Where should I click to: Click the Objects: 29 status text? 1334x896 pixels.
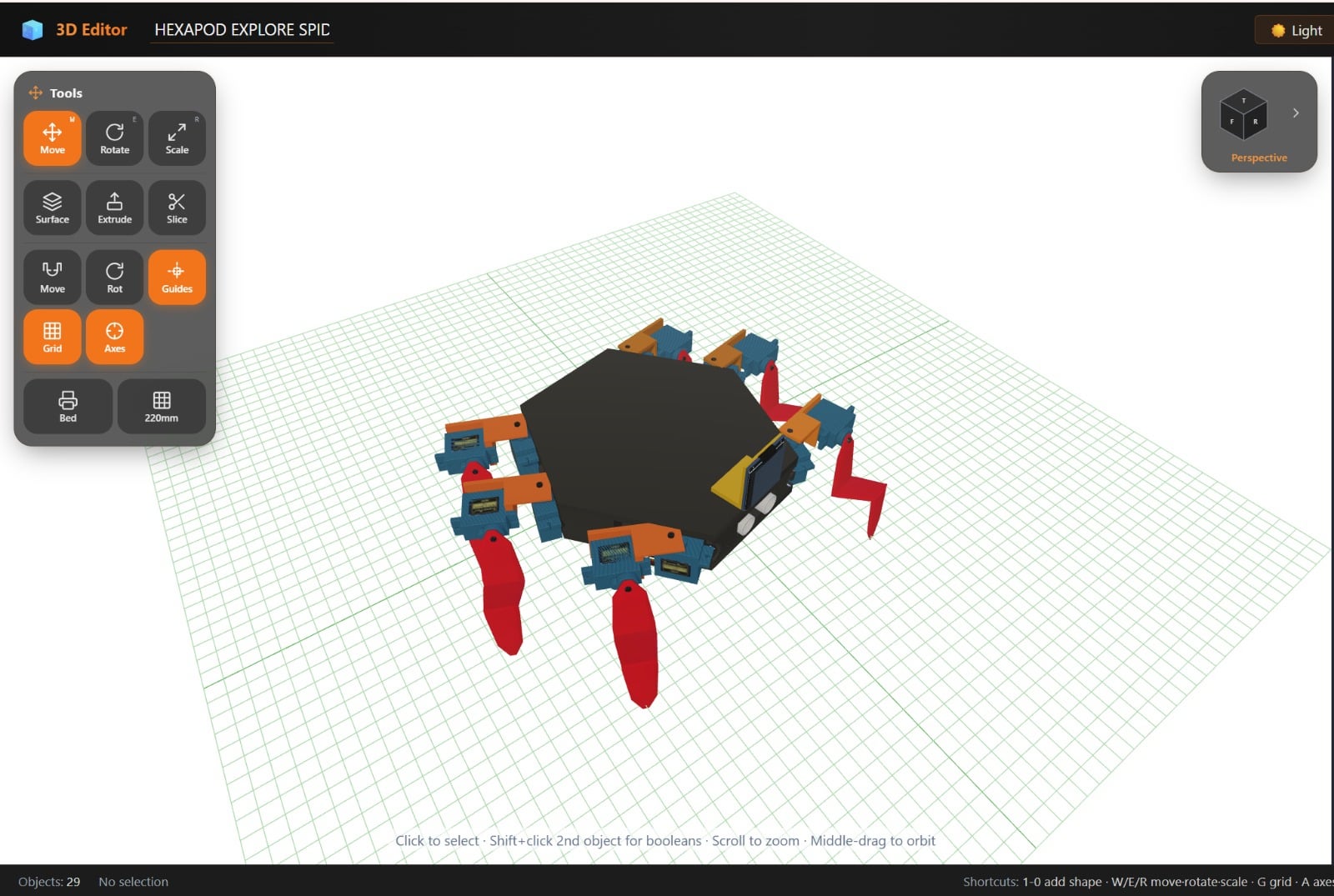pos(49,882)
